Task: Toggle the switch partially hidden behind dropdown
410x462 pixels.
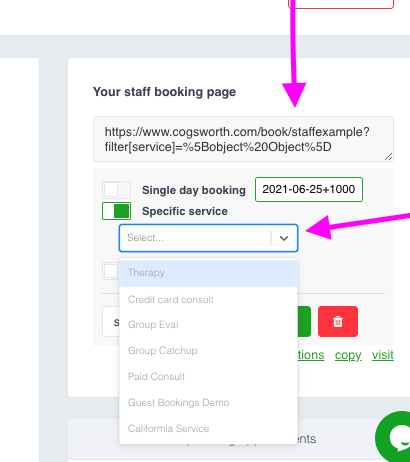Action: pos(111,271)
